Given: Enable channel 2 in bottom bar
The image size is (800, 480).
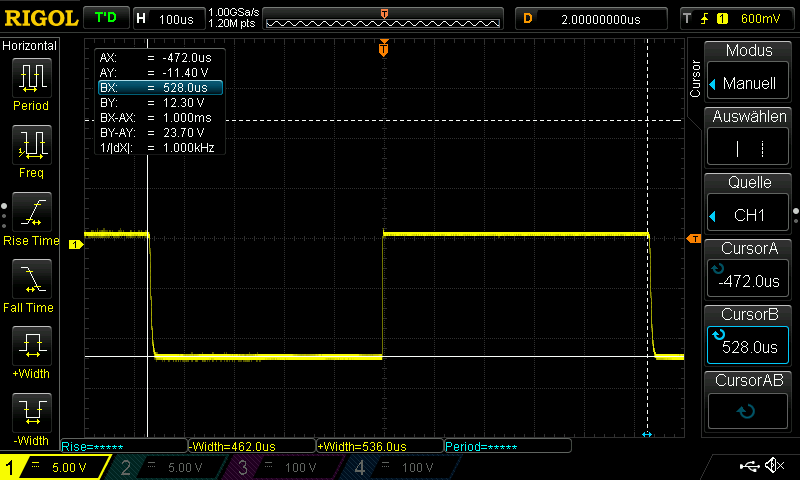Looking at the screenshot, I should (171, 467).
